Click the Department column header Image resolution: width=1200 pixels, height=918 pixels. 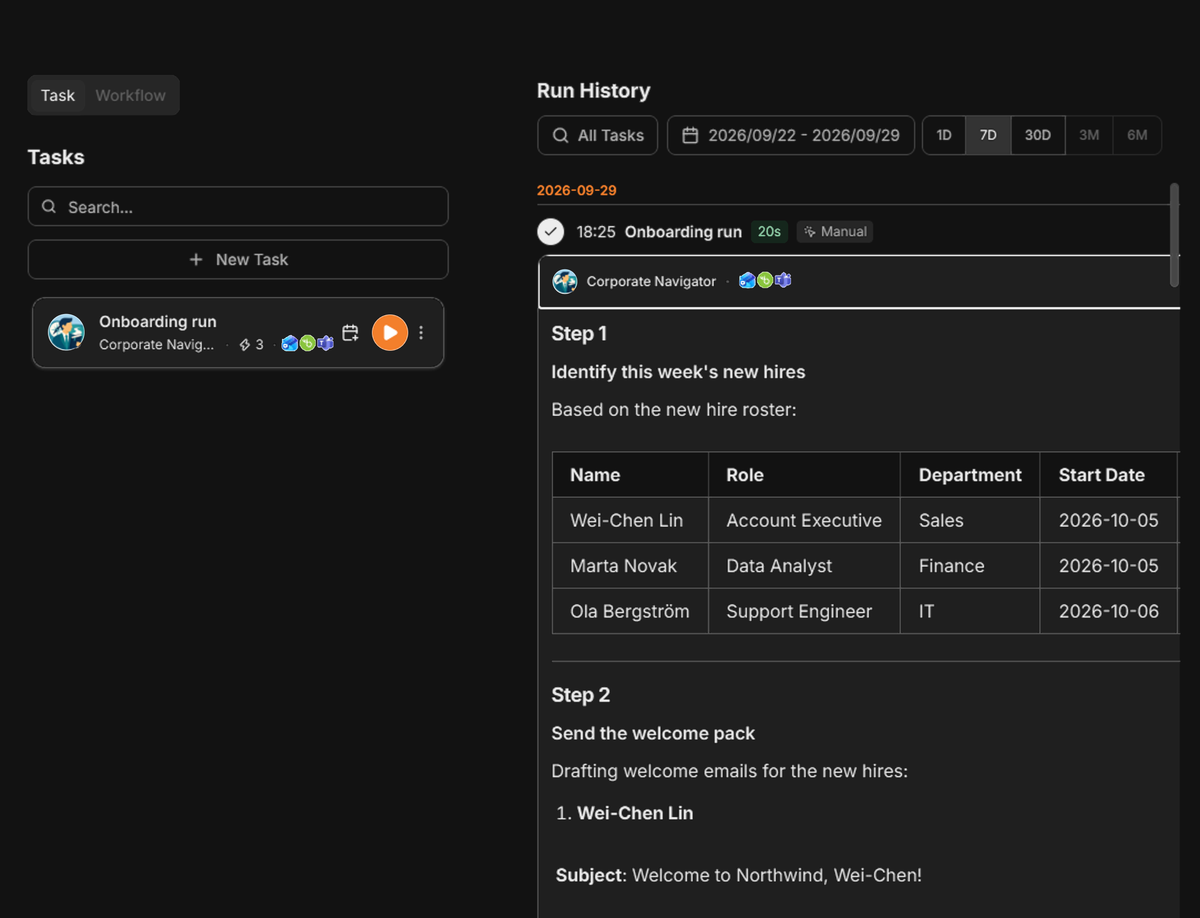tap(970, 475)
